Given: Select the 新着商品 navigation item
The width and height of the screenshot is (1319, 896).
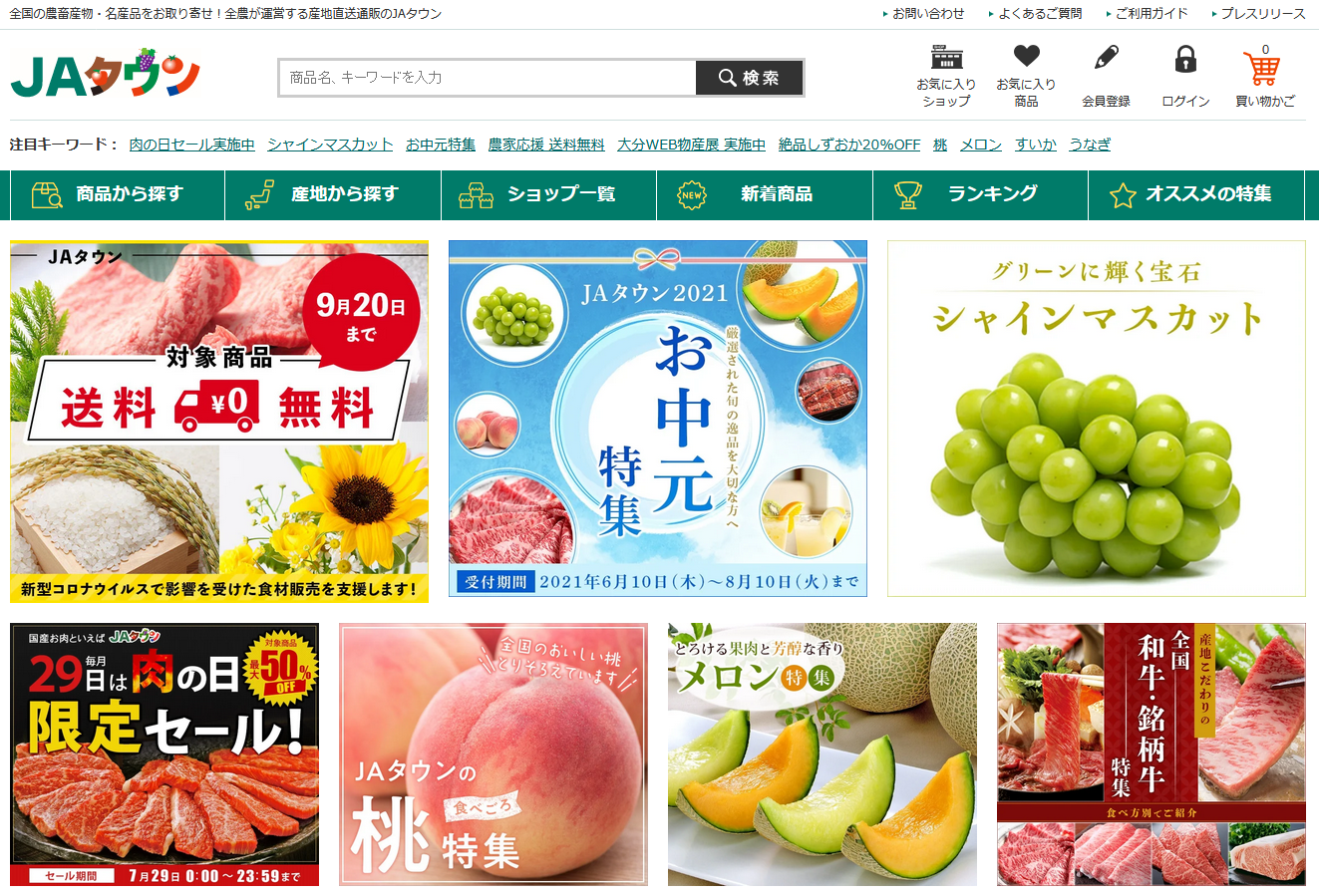Looking at the screenshot, I should tap(765, 194).
